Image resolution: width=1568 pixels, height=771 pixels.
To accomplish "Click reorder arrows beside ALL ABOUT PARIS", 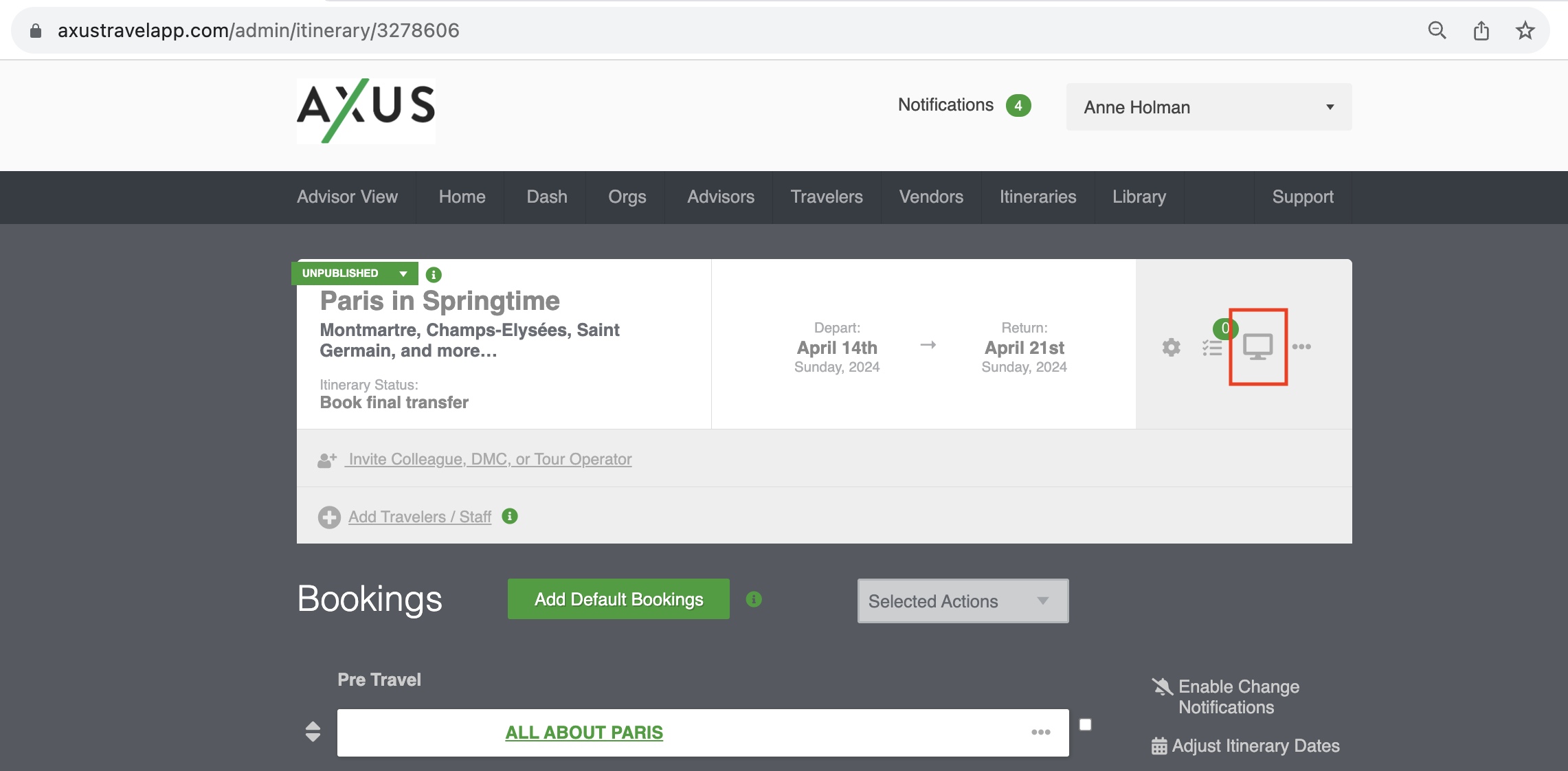I will [313, 732].
